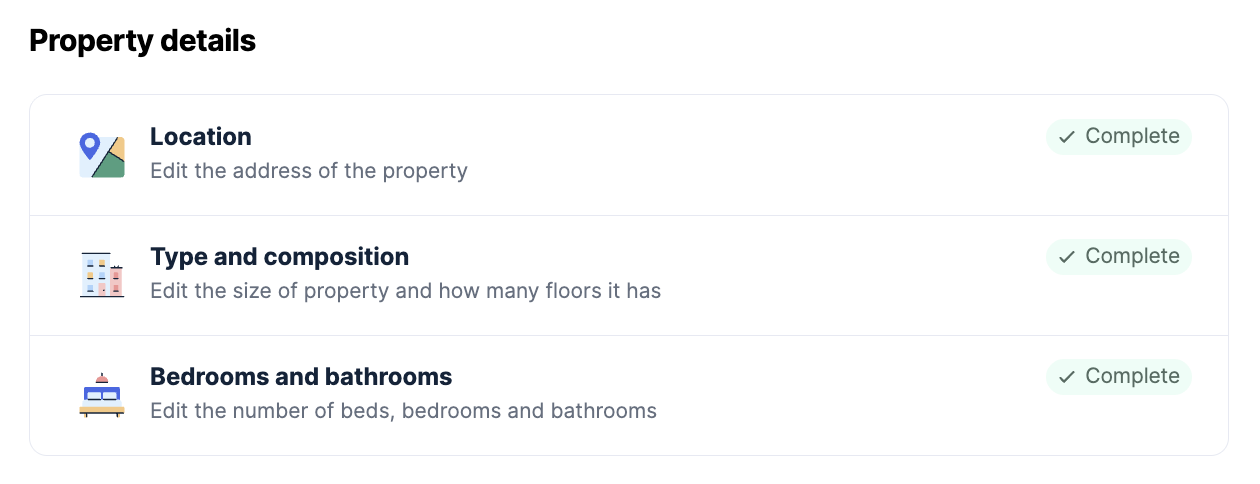Image resolution: width=1260 pixels, height=484 pixels.
Task: Click 'Edit the number of beds' description
Action: (x=403, y=411)
